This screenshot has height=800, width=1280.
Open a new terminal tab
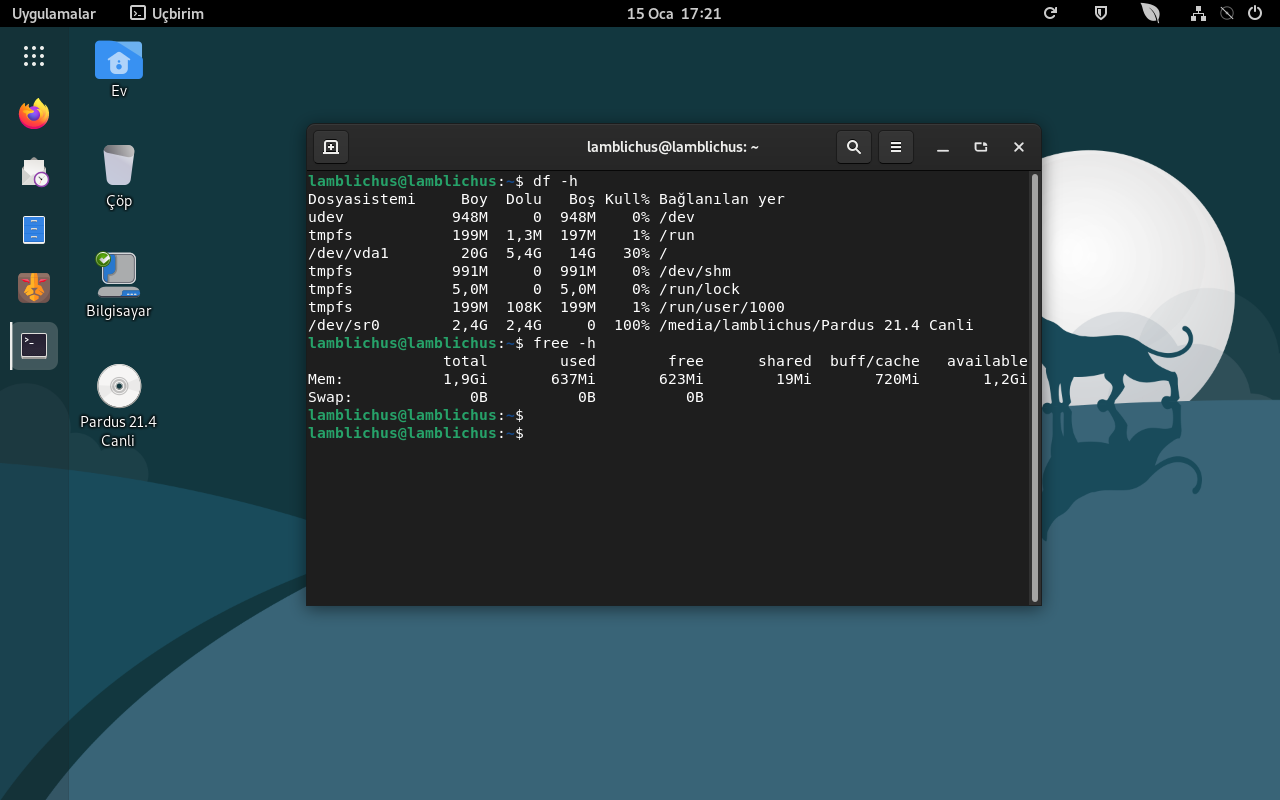pos(331,147)
